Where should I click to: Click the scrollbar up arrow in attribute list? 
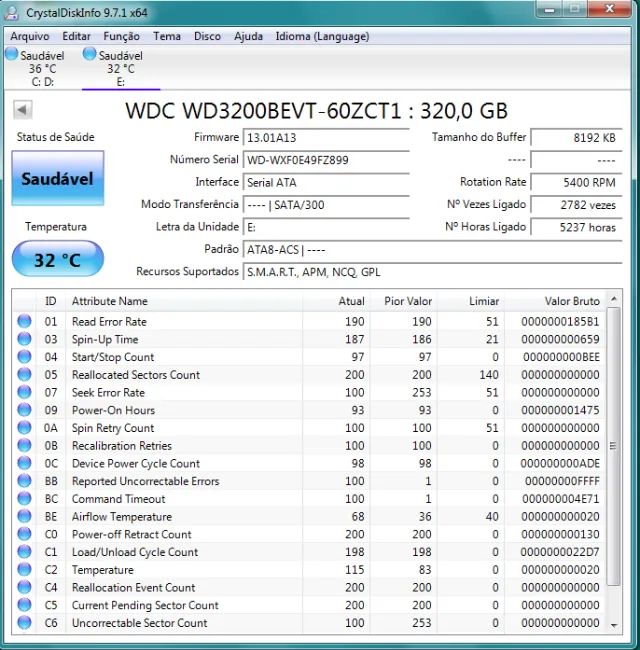(614, 299)
